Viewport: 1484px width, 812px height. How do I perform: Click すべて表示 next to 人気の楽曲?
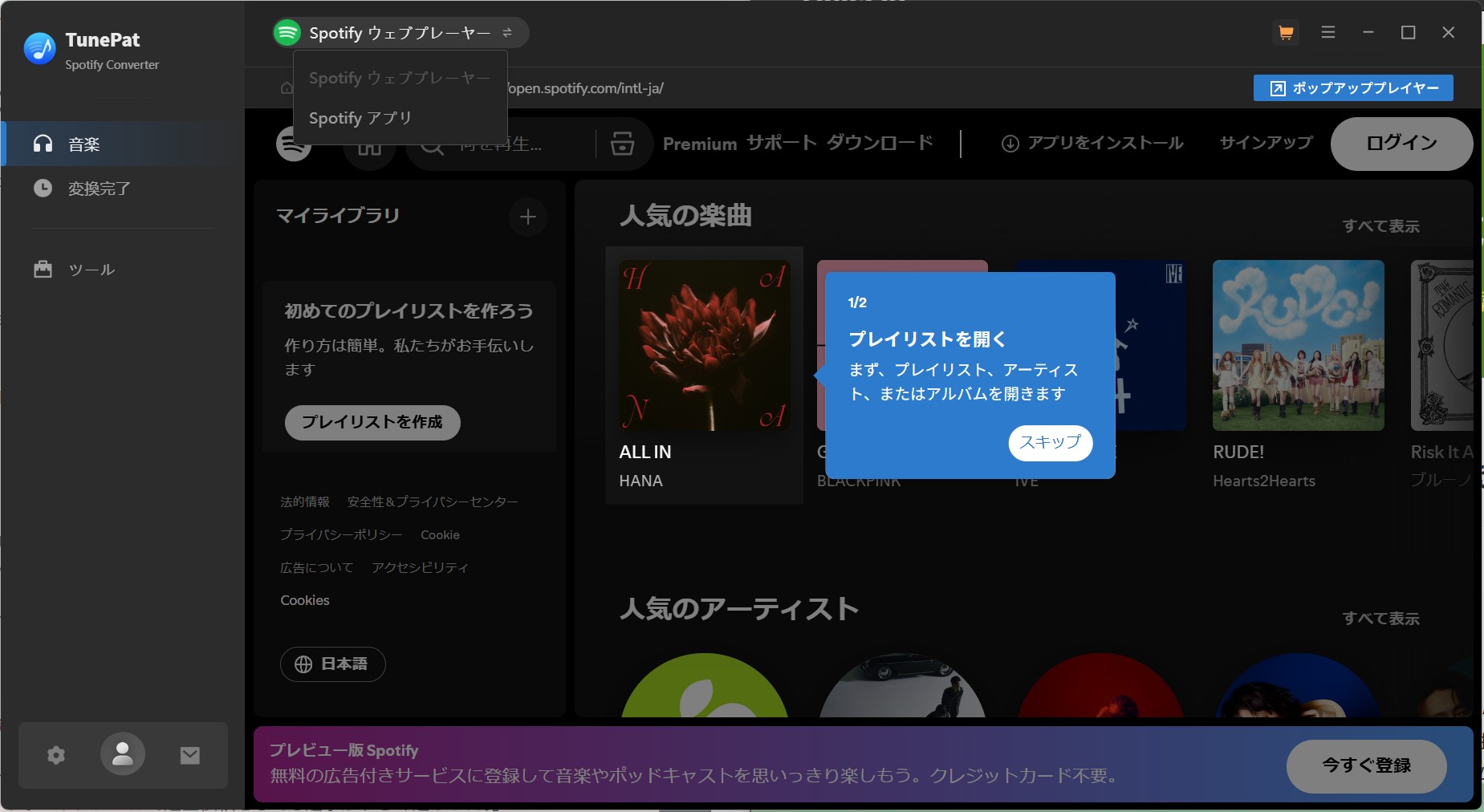1380,226
